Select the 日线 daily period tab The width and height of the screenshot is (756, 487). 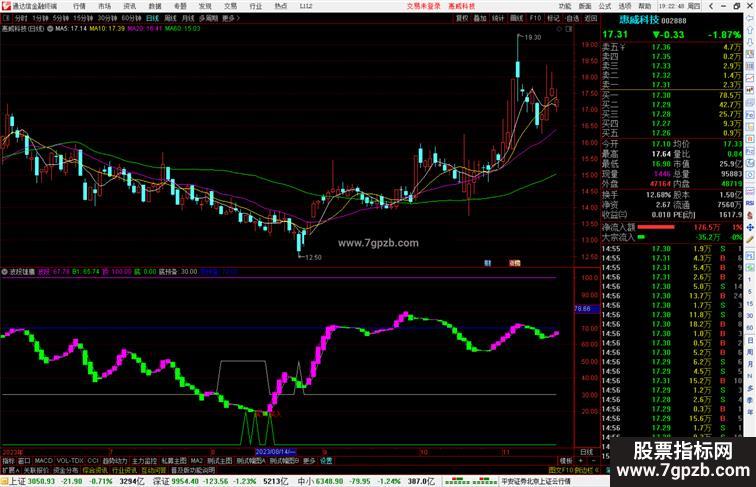click(x=152, y=18)
